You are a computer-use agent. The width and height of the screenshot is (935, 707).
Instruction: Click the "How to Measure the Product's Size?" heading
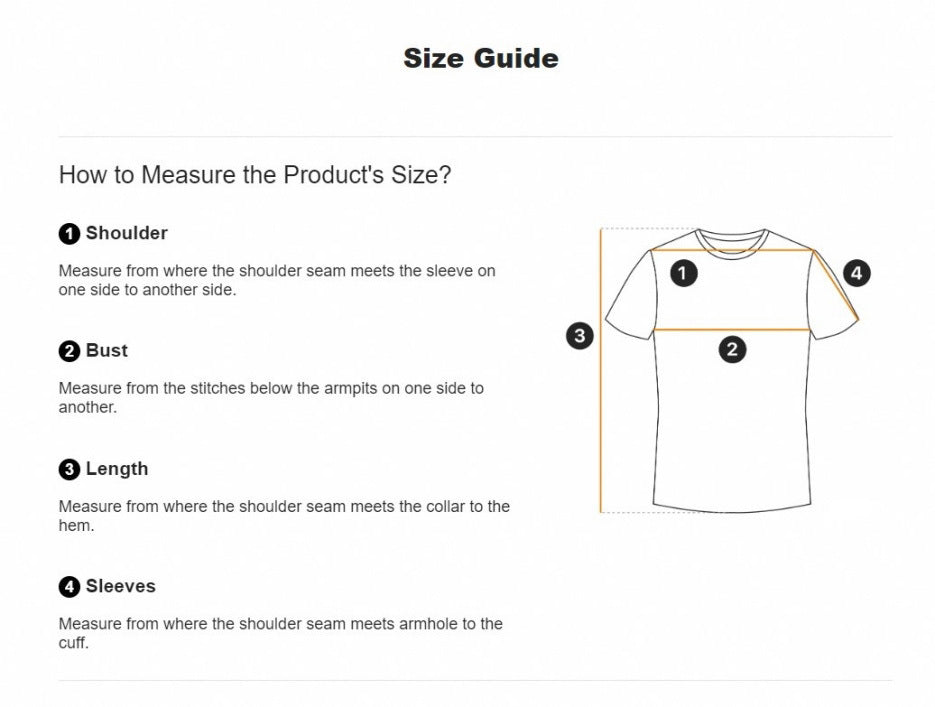coord(255,175)
